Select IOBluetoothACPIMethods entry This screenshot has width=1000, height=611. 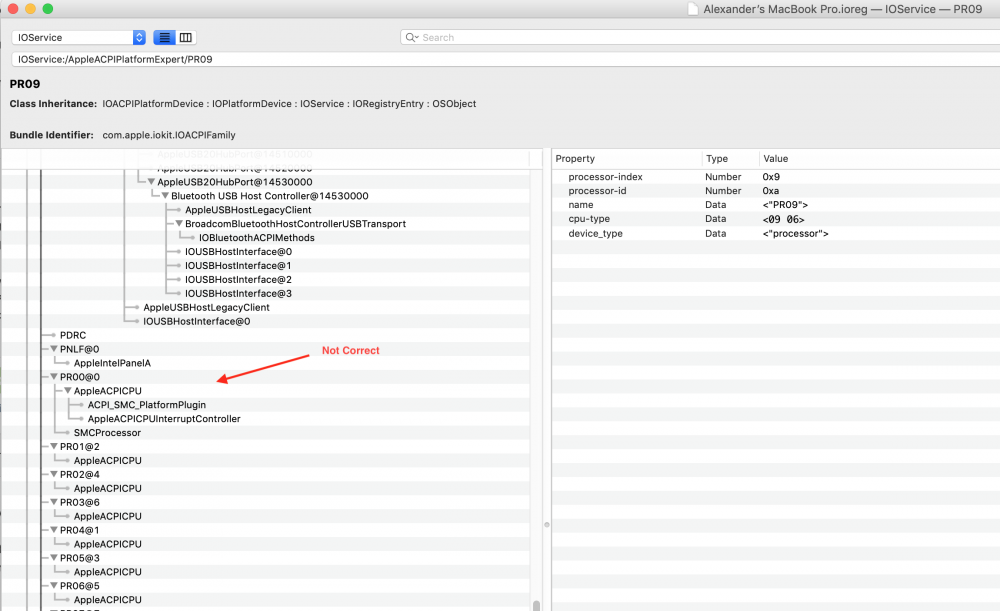[x=256, y=238]
